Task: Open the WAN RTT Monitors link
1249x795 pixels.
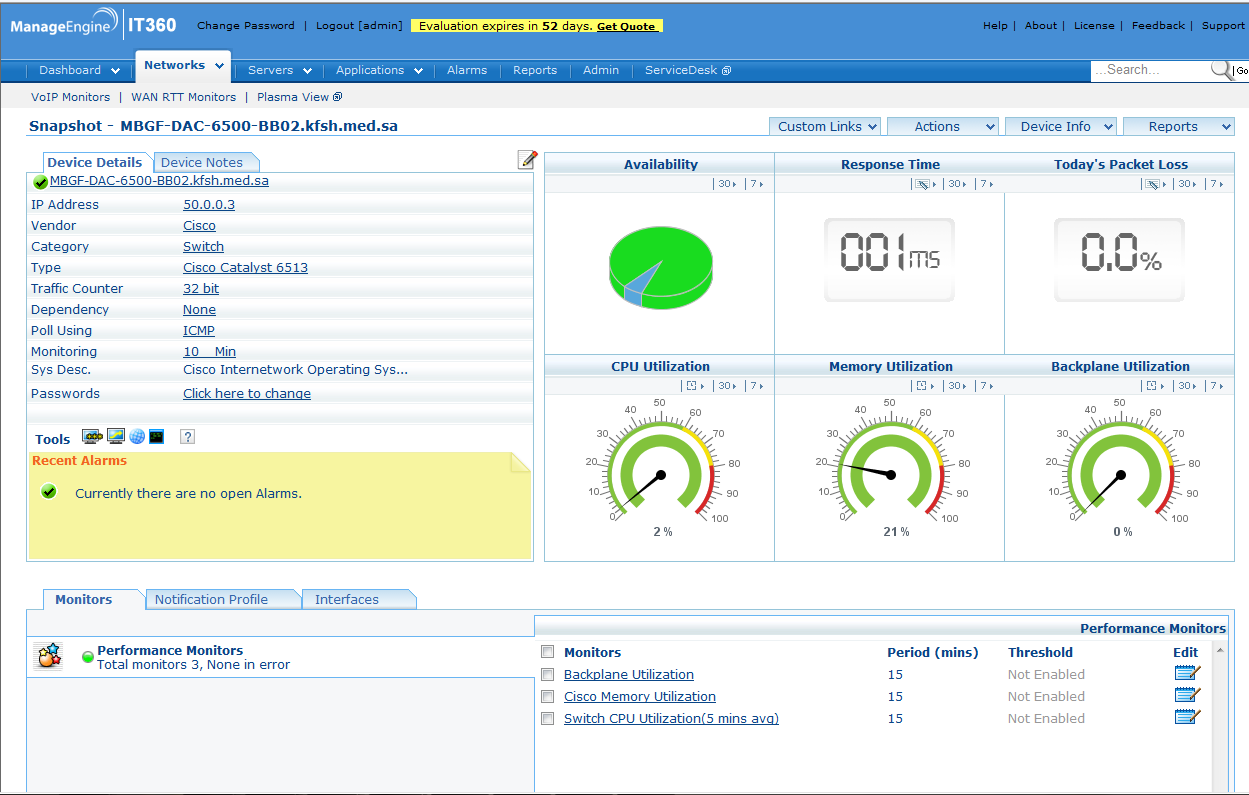Action: 184,97
